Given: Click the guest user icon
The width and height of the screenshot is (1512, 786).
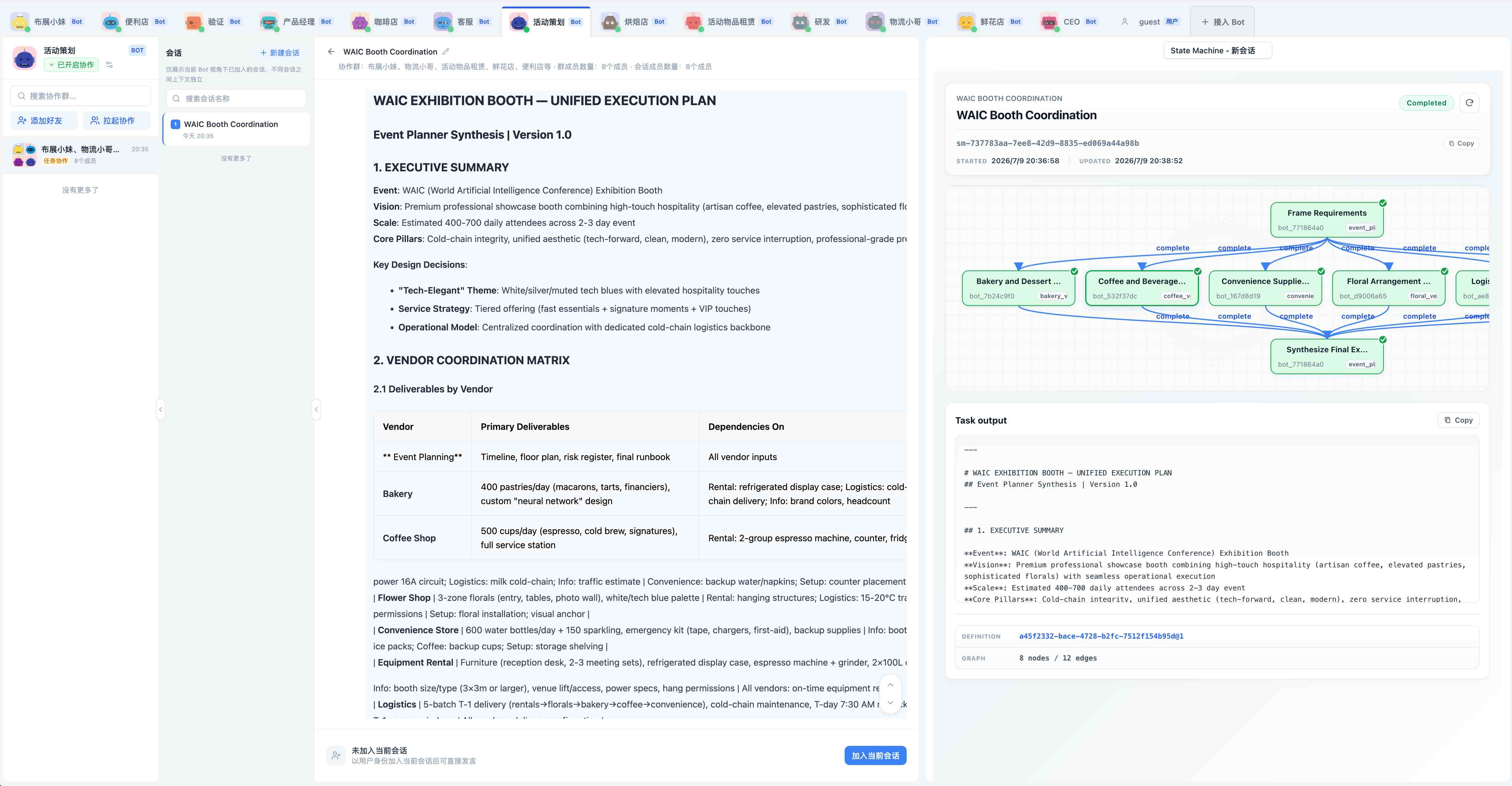Looking at the screenshot, I should click(x=1125, y=22).
